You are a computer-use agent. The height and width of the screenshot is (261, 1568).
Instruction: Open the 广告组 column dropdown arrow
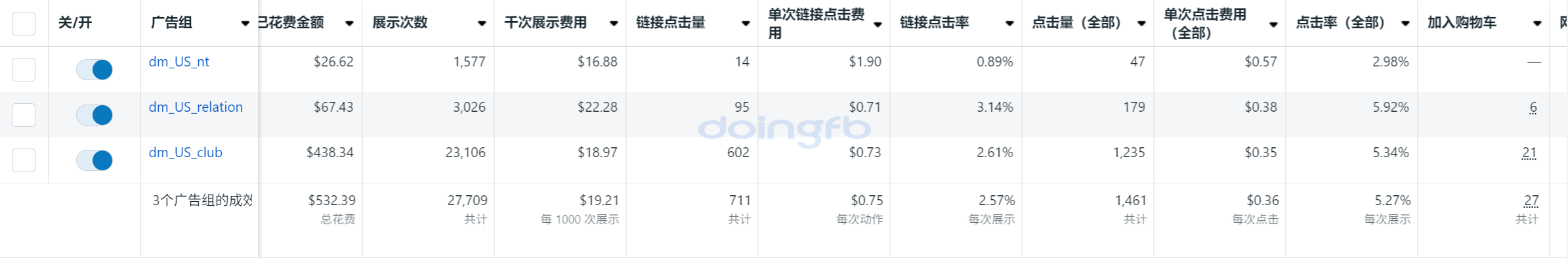(245, 24)
